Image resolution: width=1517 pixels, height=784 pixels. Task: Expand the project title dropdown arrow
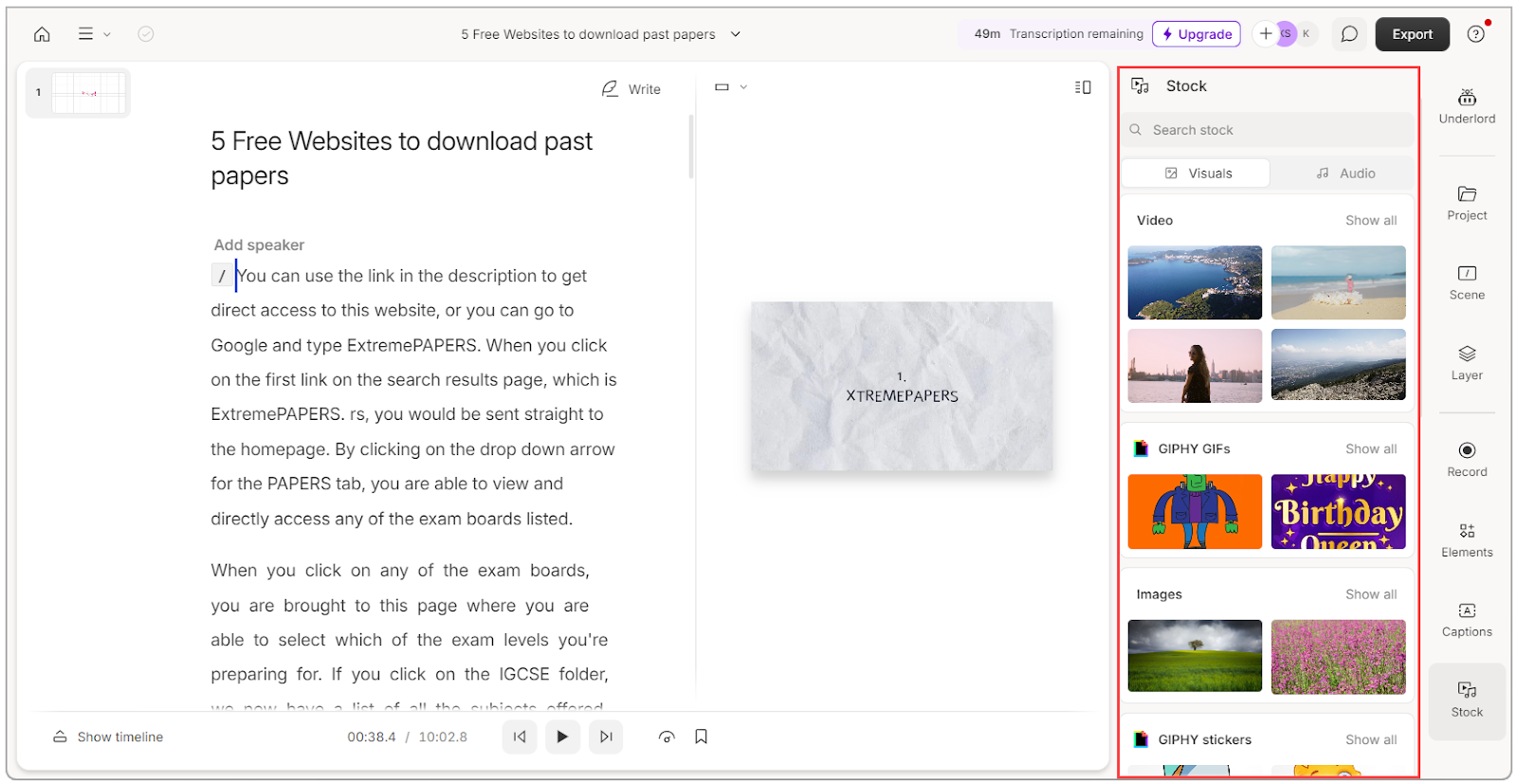736,34
